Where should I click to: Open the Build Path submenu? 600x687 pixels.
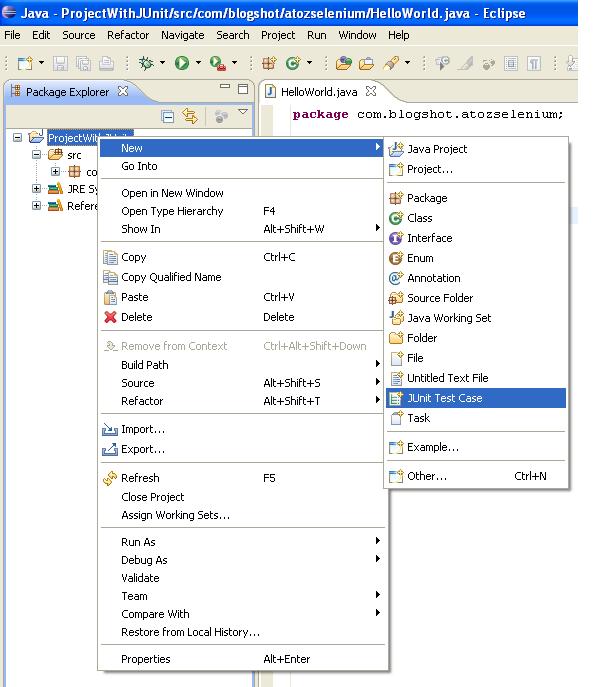[242, 365]
